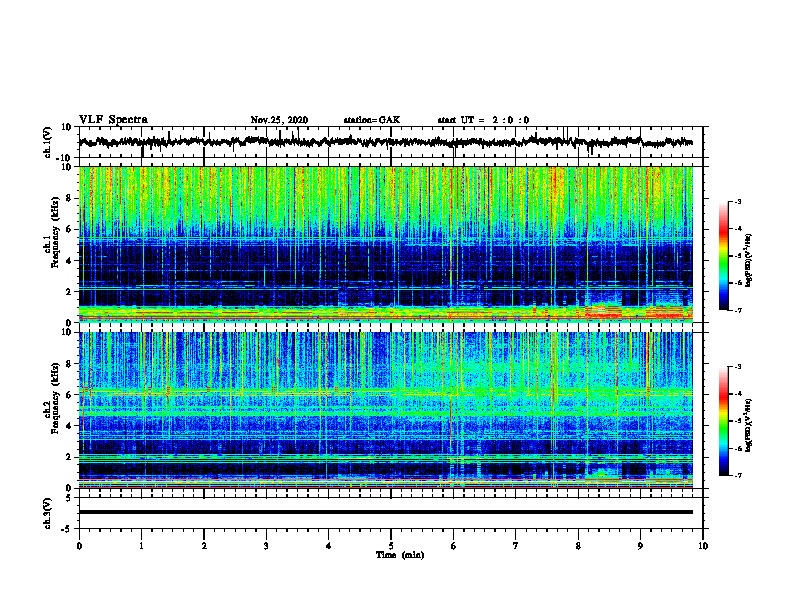The image size is (792, 612).
Task: Click the "-7" tick on the ch.1 colorbar
Action: [738, 310]
